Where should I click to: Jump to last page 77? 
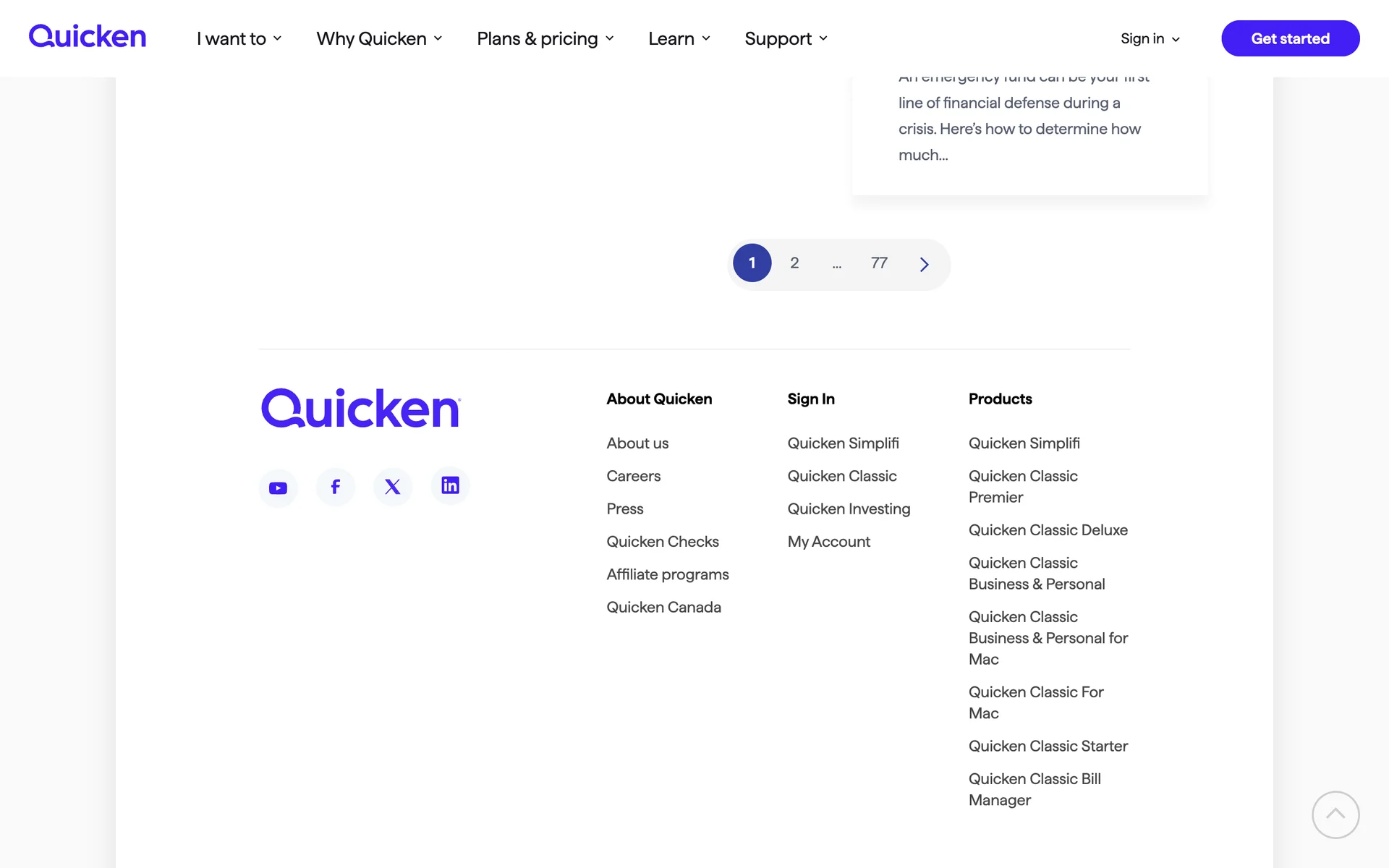pos(879,263)
